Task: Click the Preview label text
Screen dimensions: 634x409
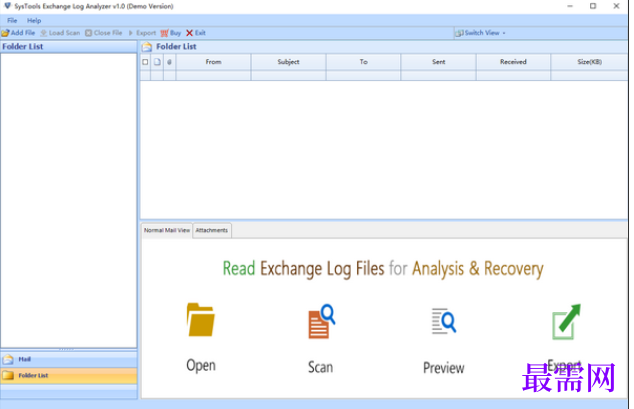Action: (x=444, y=368)
